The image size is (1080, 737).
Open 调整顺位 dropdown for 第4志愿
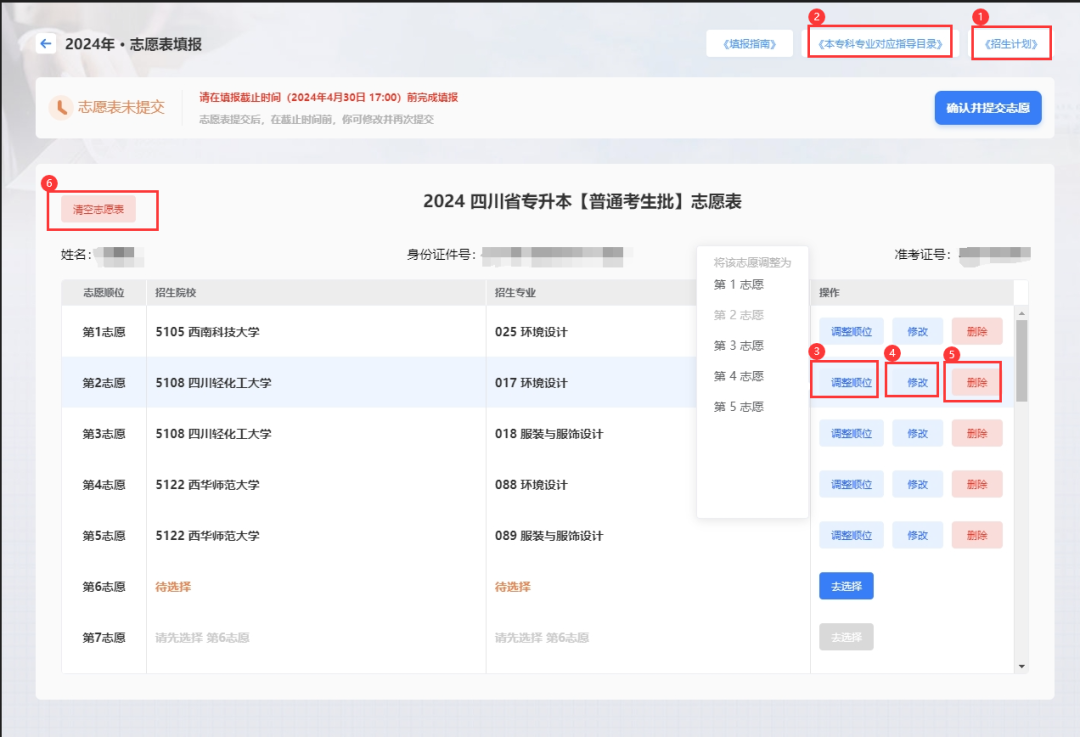point(851,484)
